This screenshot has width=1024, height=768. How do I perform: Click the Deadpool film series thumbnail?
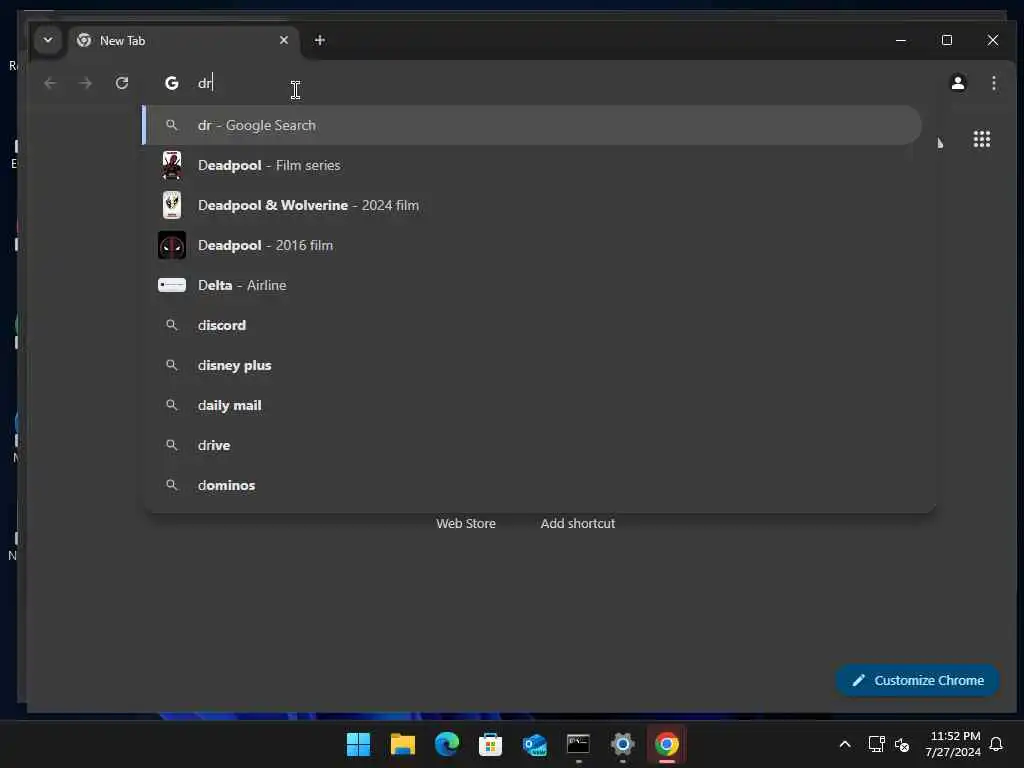point(172,165)
